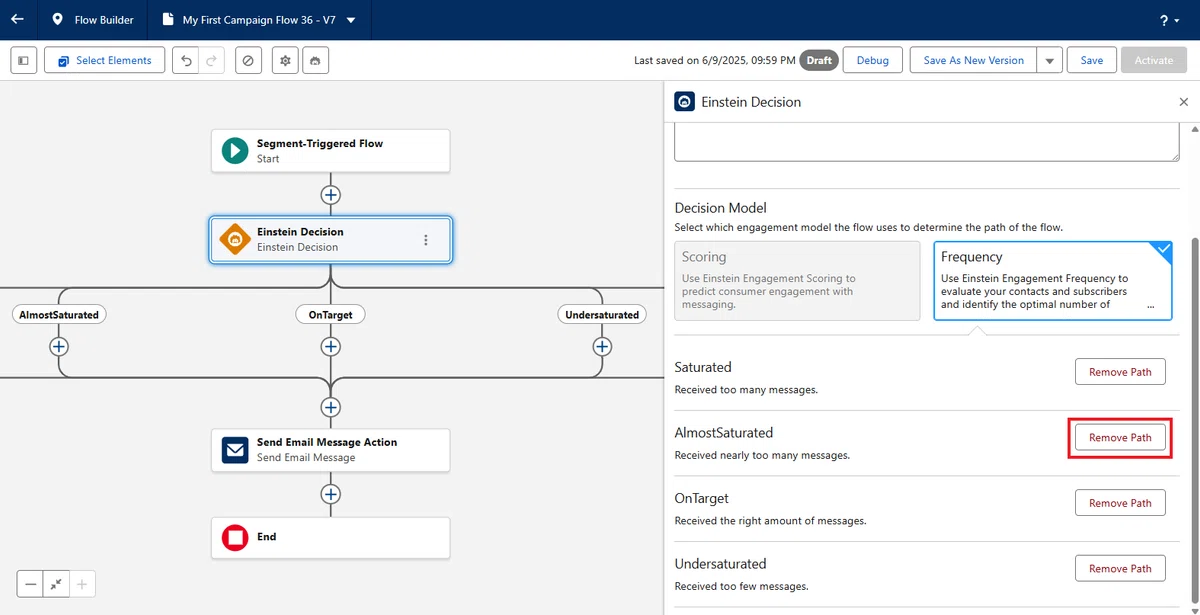Open the help question mark menu
Image resolution: width=1200 pixels, height=615 pixels.
click(x=1169, y=20)
